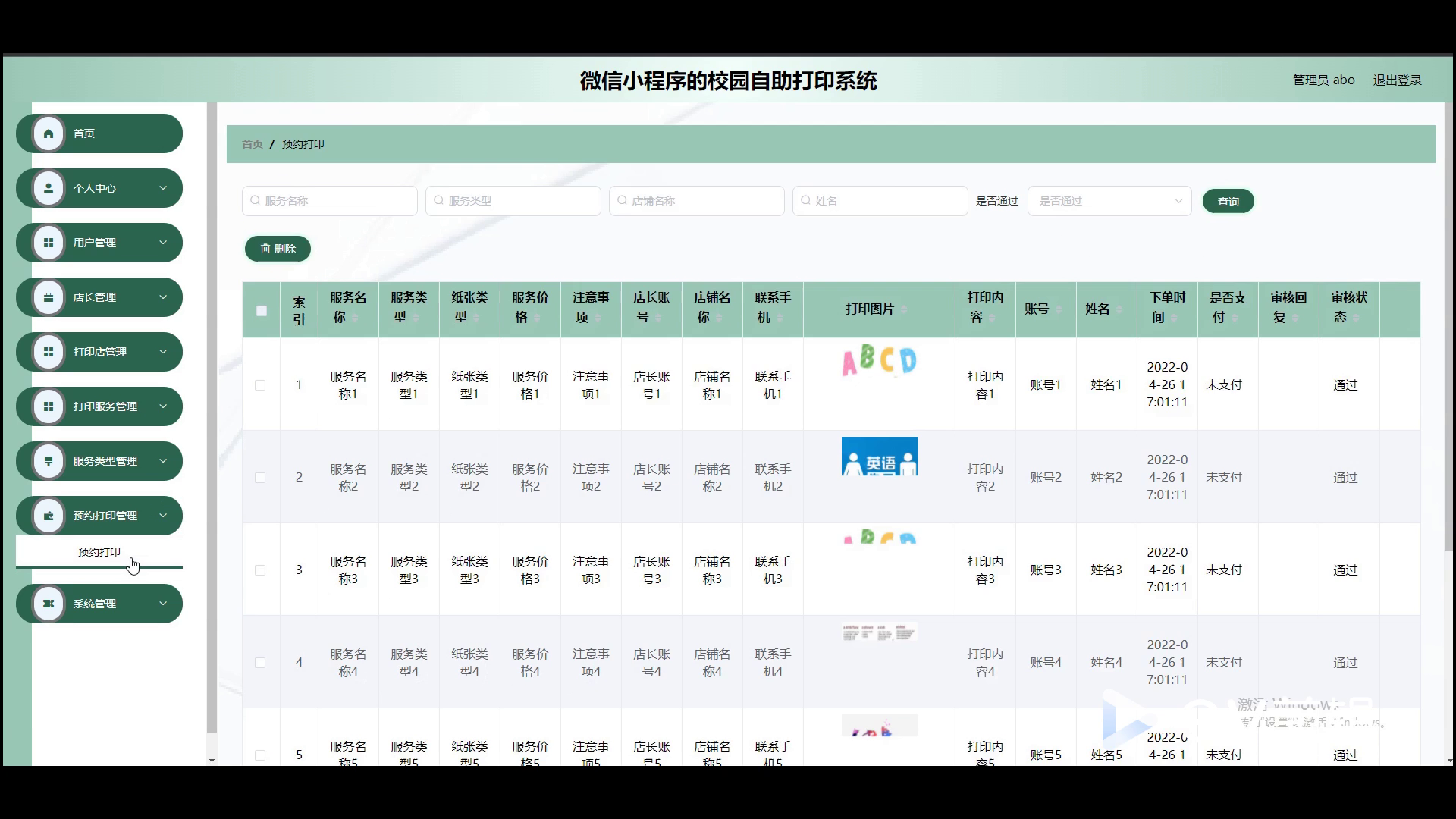The width and height of the screenshot is (1456, 819).
Task: Select 预约打印 submenu item
Action: click(99, 552)
